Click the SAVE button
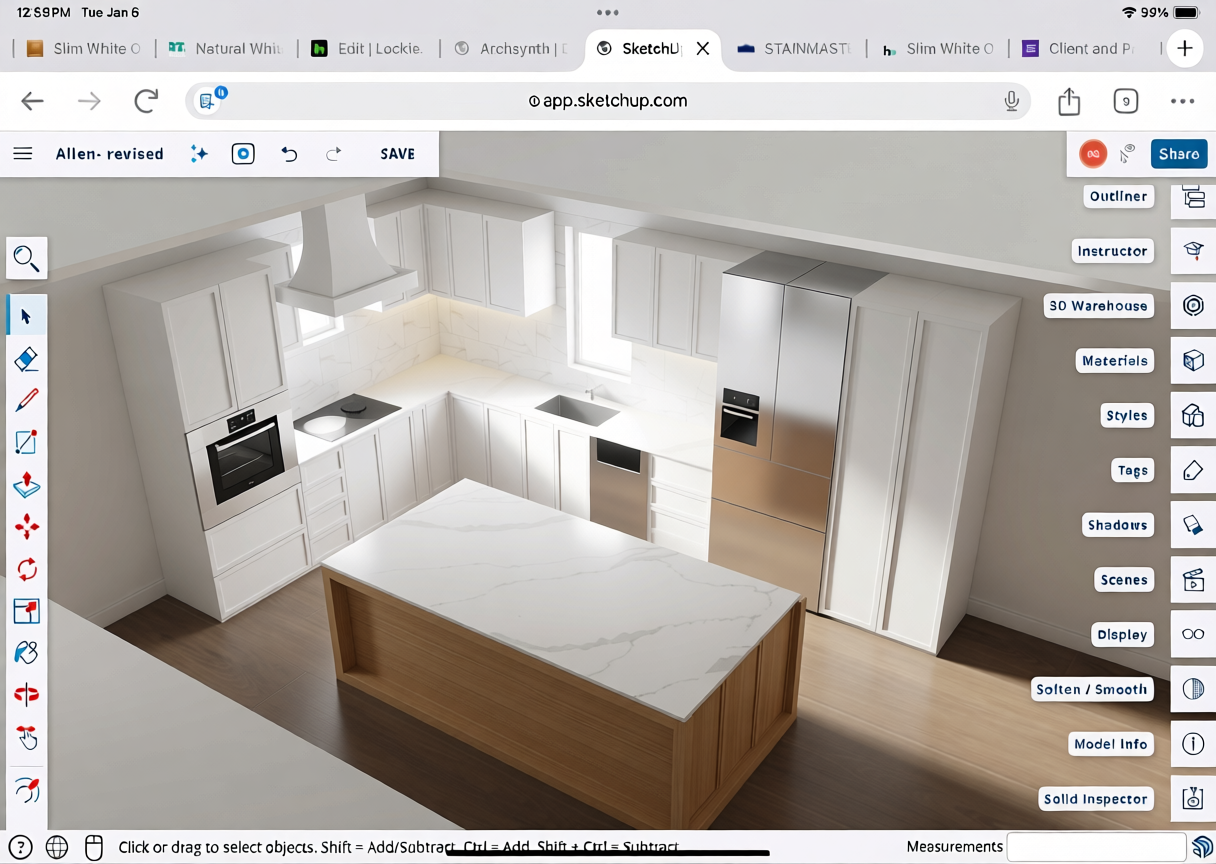 point(397,154)
